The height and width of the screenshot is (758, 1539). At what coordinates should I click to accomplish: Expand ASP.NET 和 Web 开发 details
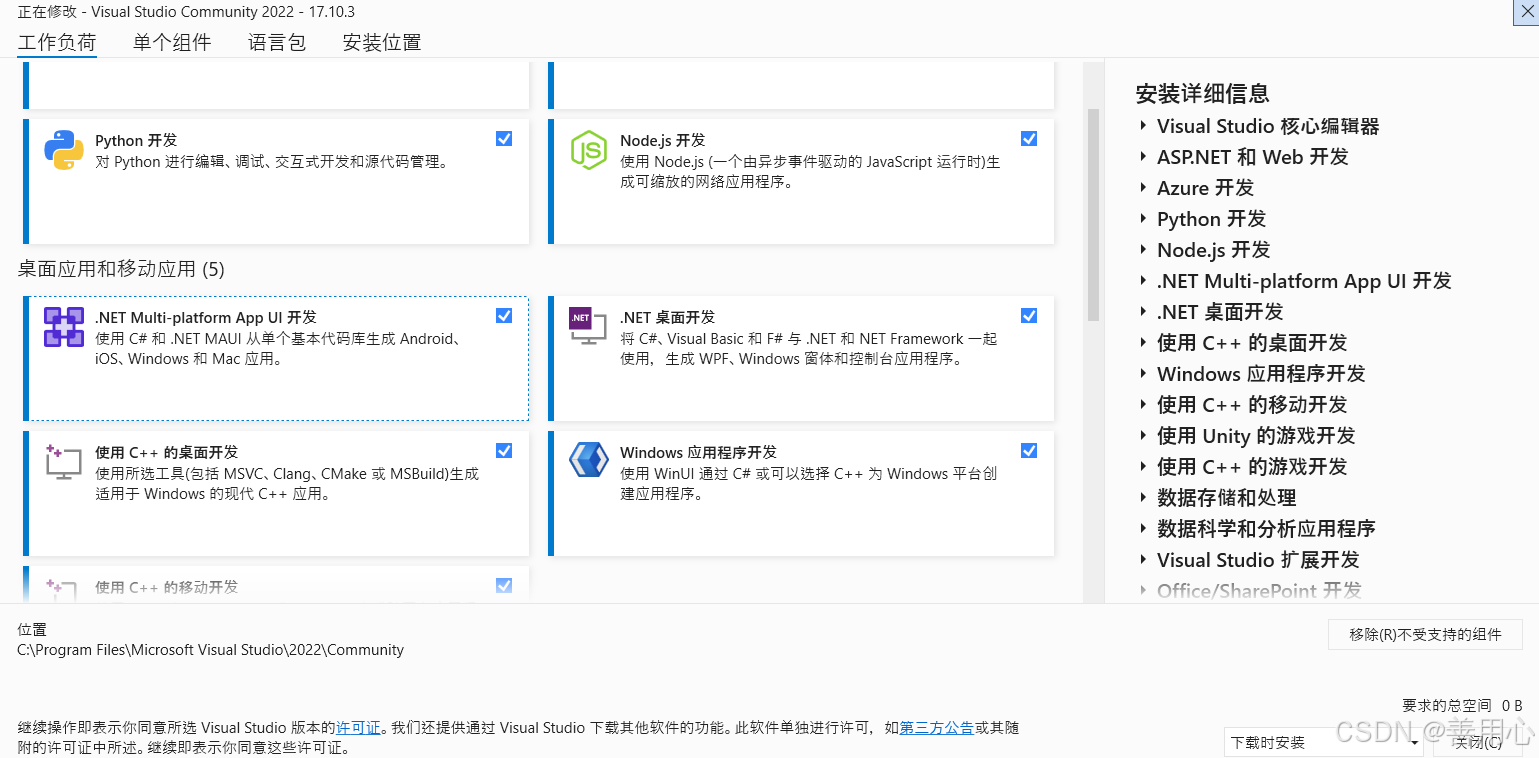(x=1143, y=157)
